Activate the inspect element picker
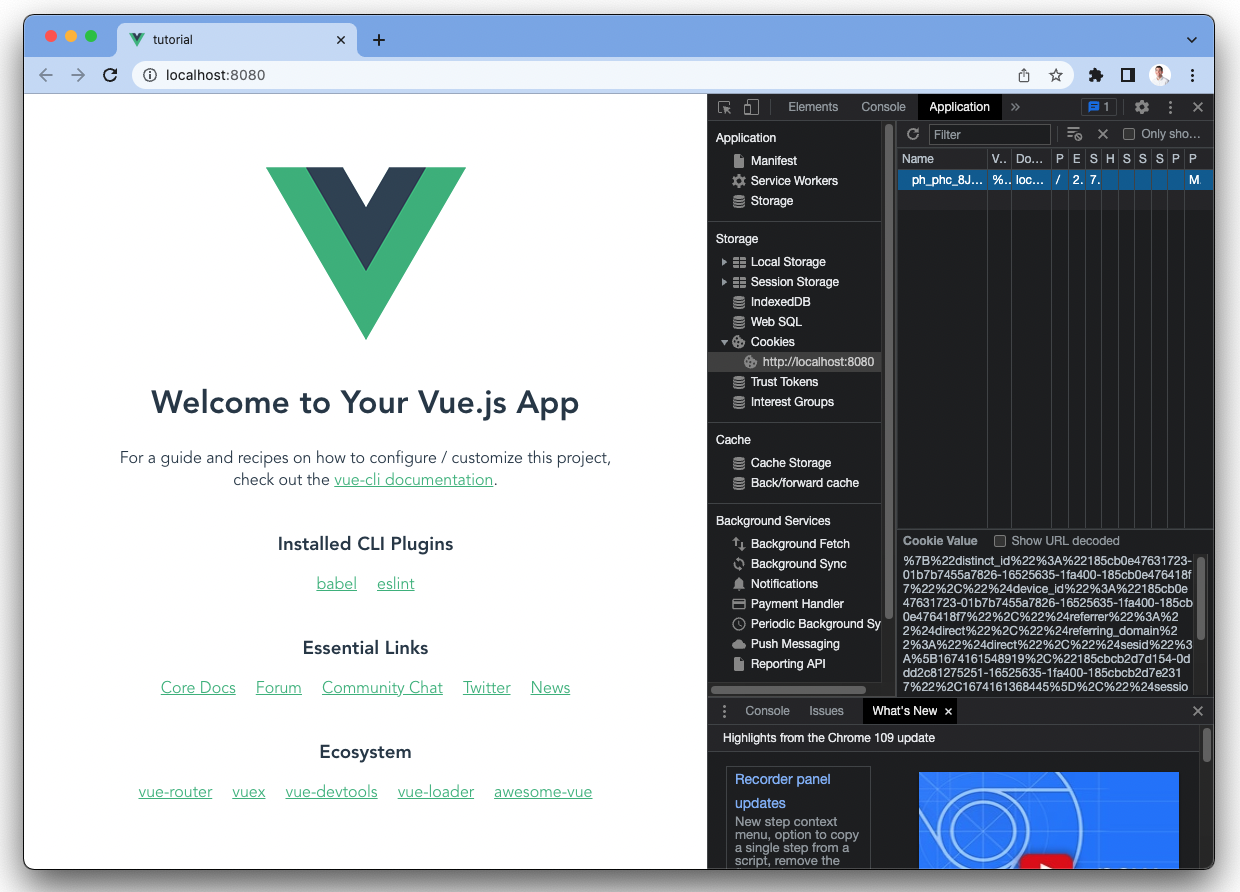Screen dimensions: 1240x892 click(x=725, y=107)
